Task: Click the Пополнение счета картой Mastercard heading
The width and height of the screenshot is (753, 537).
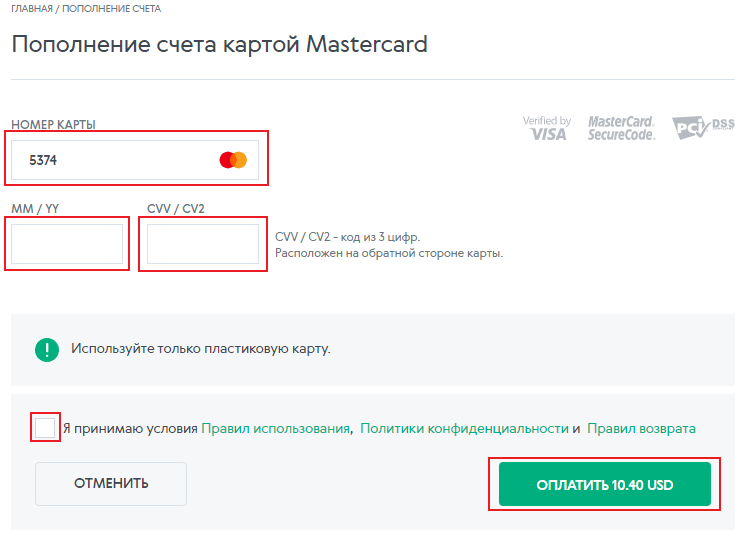Action: pos(219,44)
